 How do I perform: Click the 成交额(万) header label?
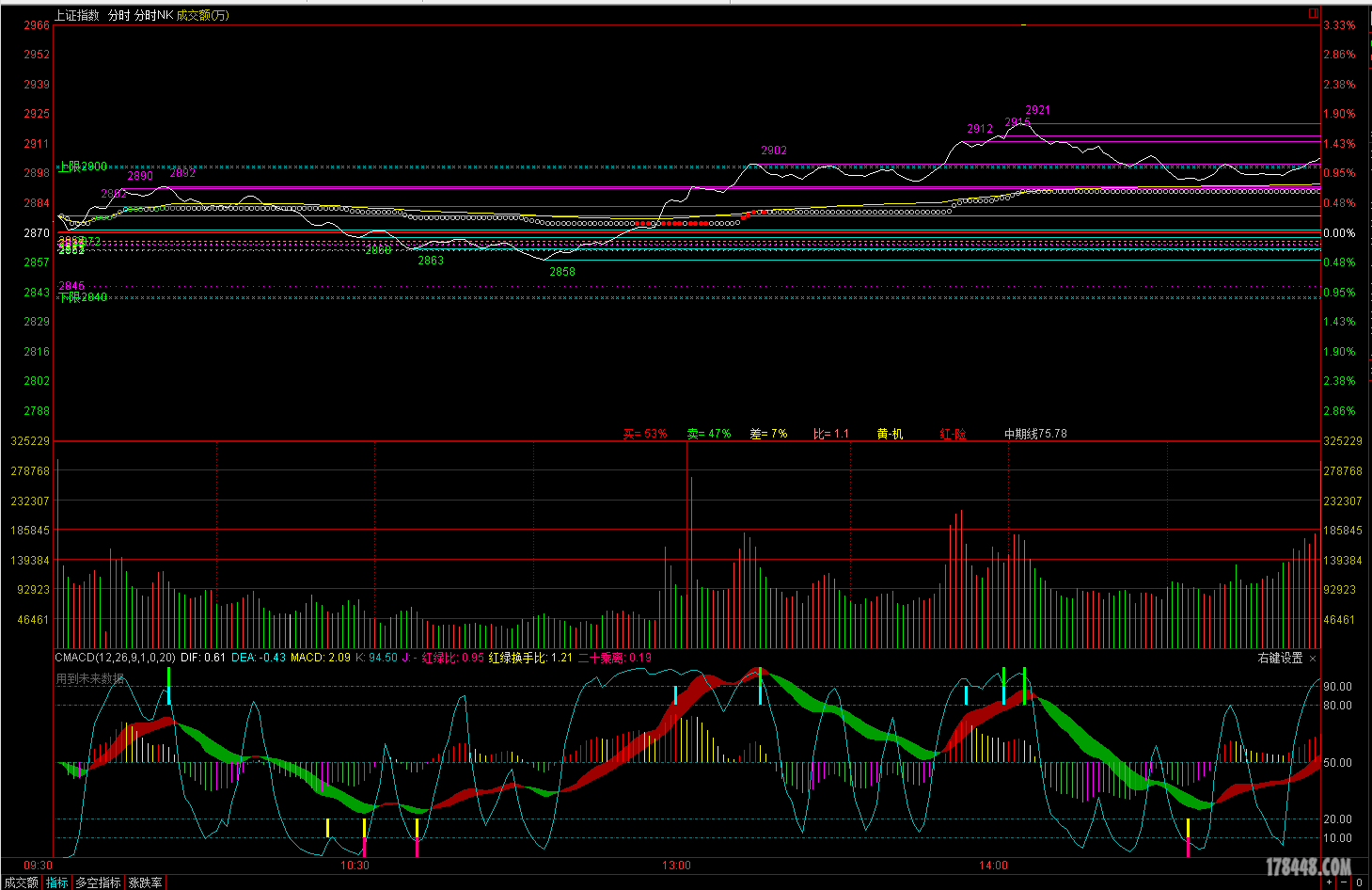tap(202, 15)
